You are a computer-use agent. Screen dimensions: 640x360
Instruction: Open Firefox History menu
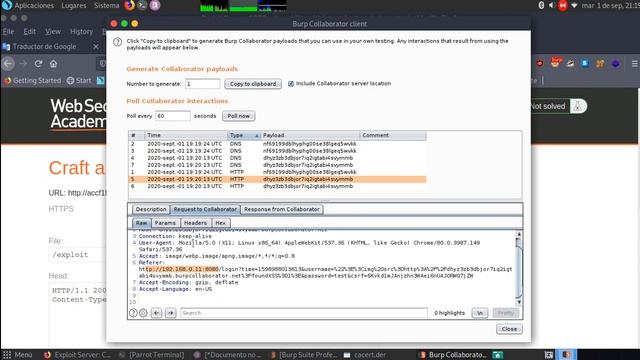[81, 31]
